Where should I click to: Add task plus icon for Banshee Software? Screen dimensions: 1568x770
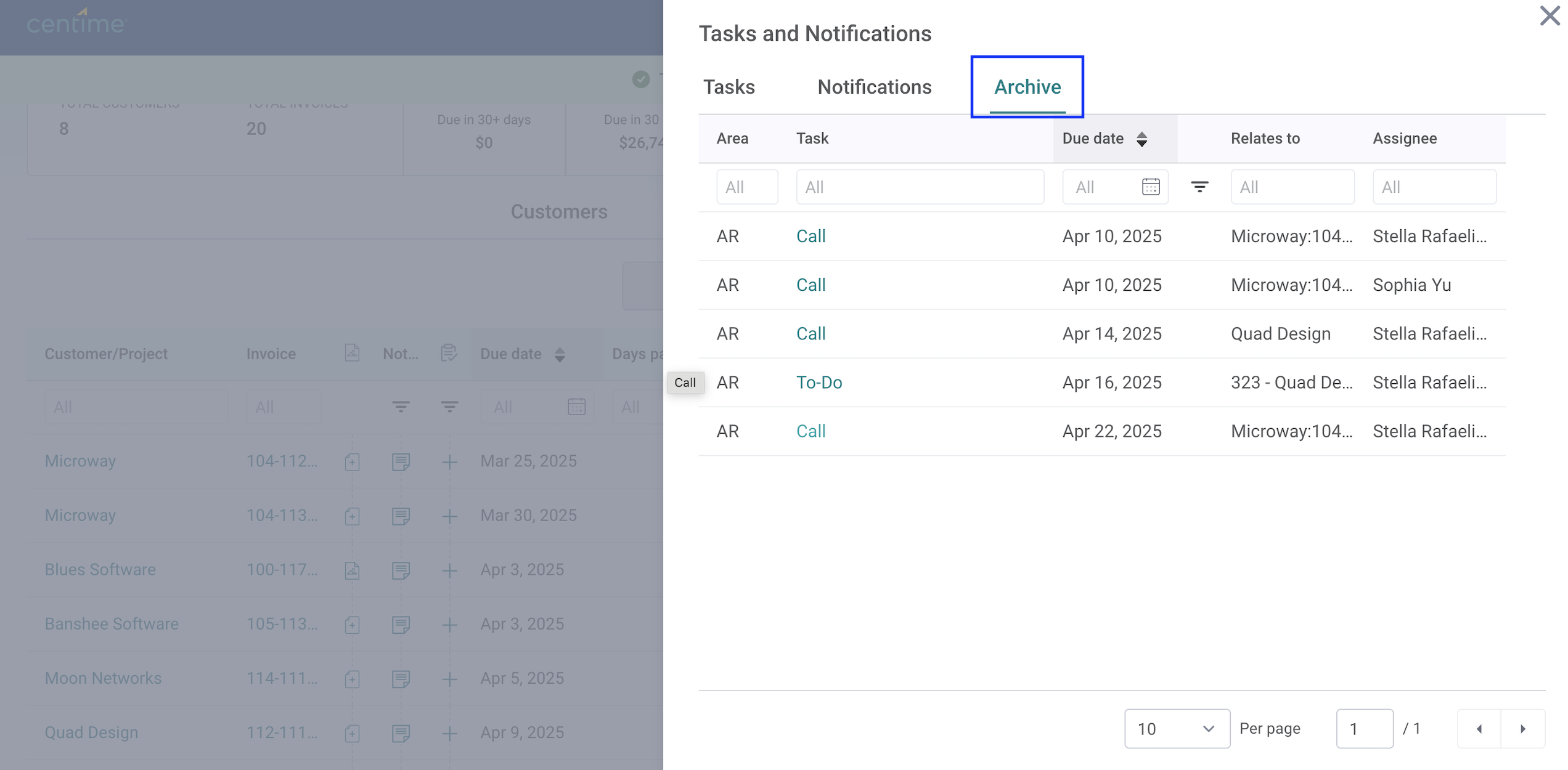449,625
